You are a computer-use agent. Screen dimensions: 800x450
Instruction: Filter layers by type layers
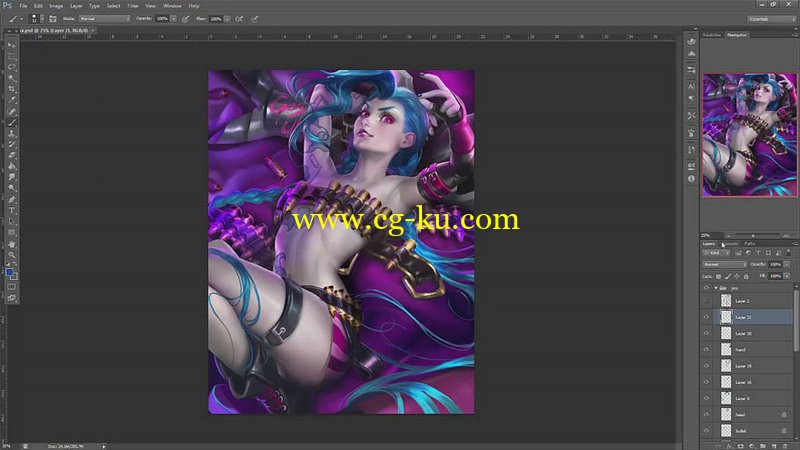[x=758, y=253]
